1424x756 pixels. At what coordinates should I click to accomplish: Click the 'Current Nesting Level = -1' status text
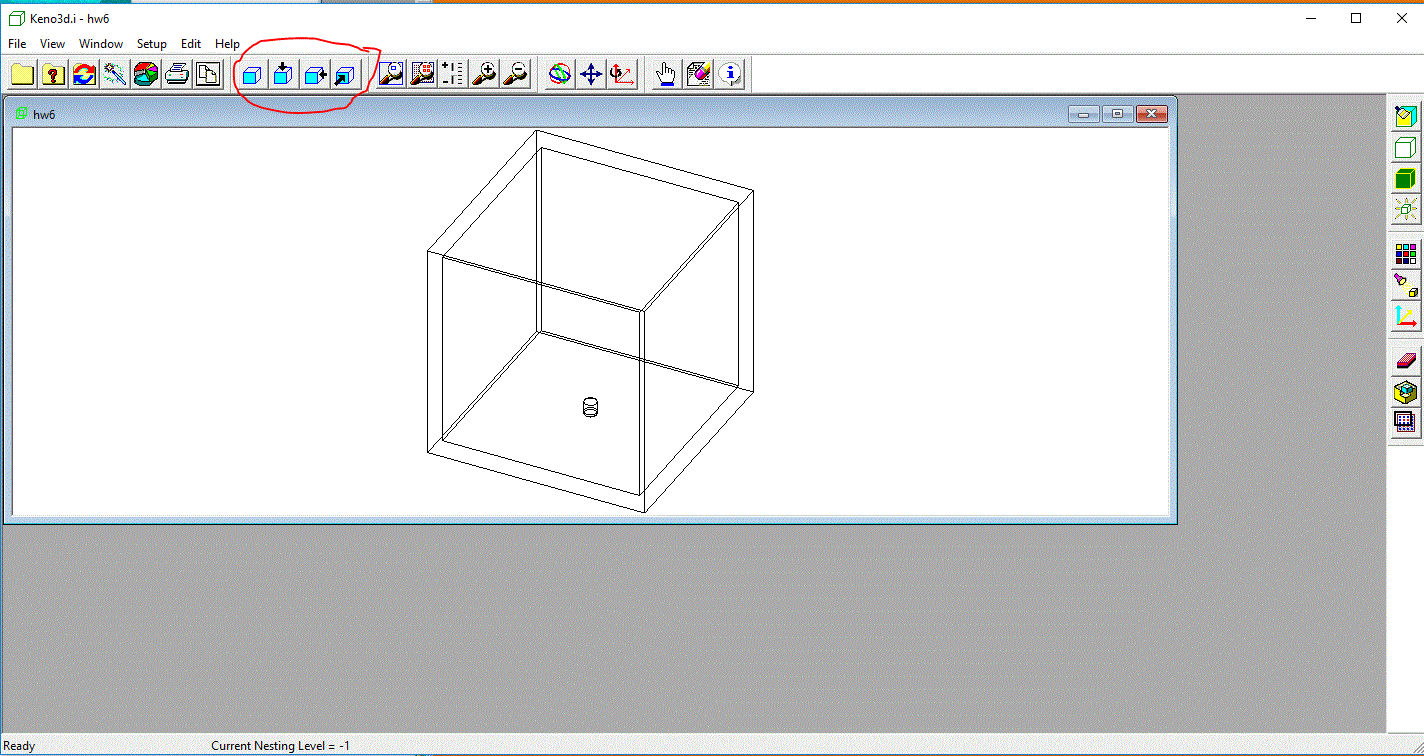pos(281,746)
